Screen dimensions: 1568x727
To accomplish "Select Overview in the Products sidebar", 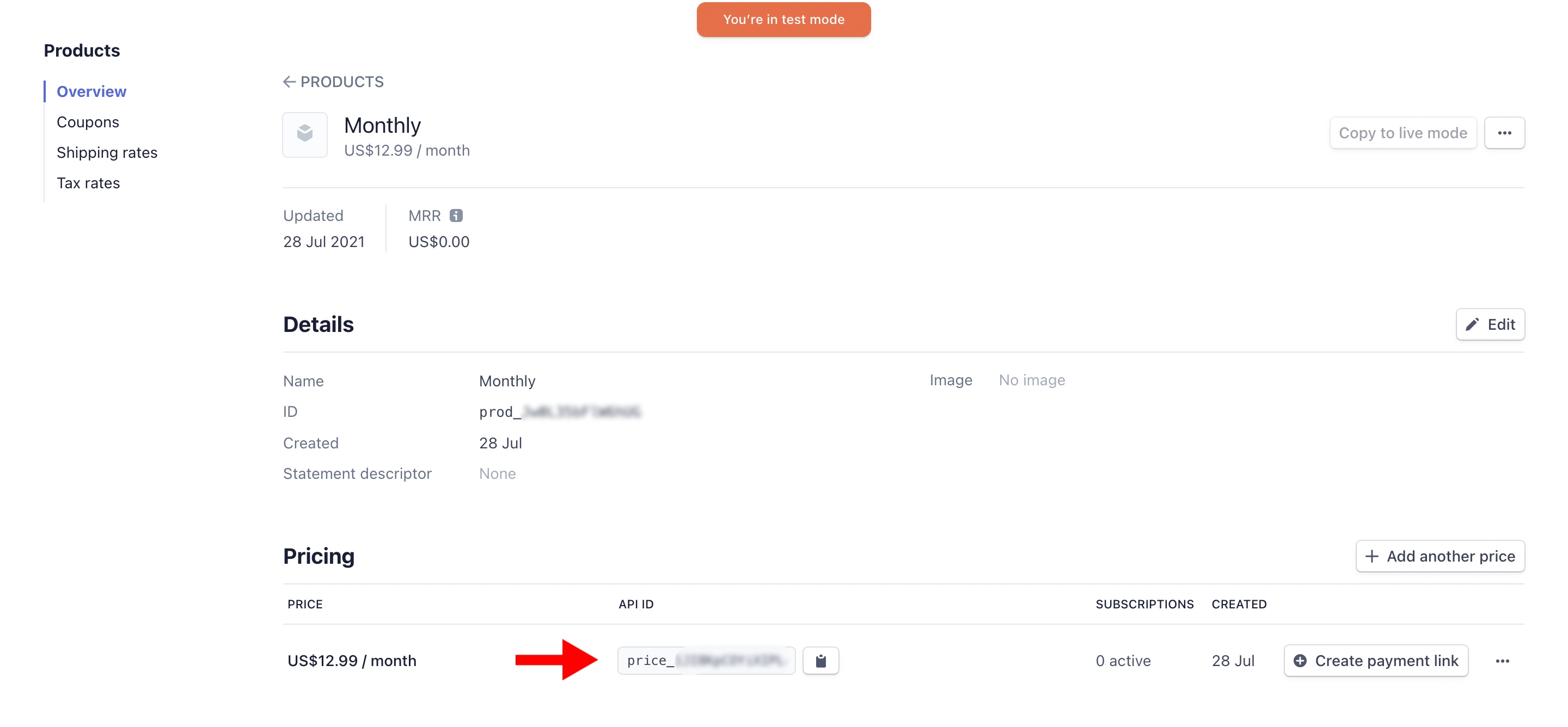I will 91,91.
